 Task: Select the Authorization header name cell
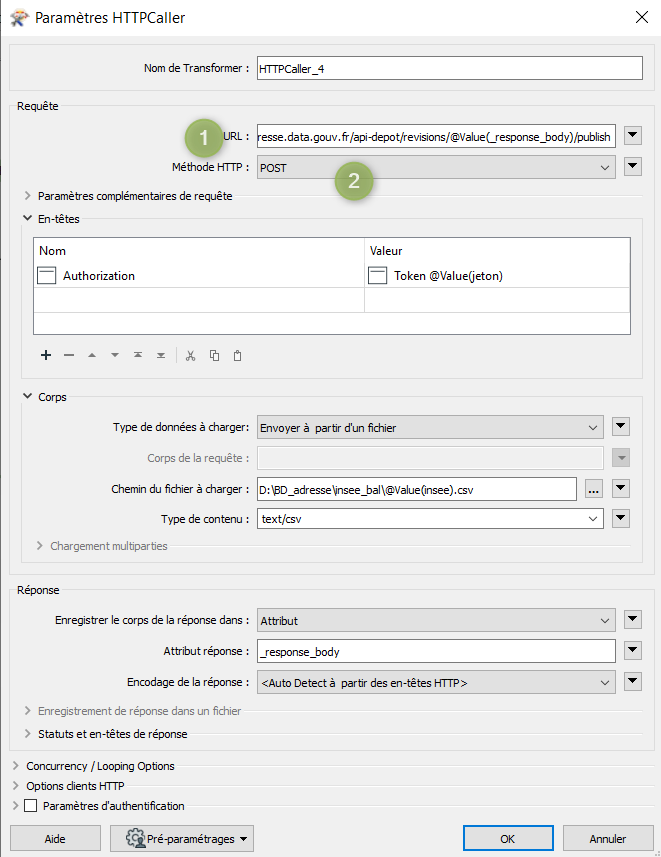click(x=199, y=275)
